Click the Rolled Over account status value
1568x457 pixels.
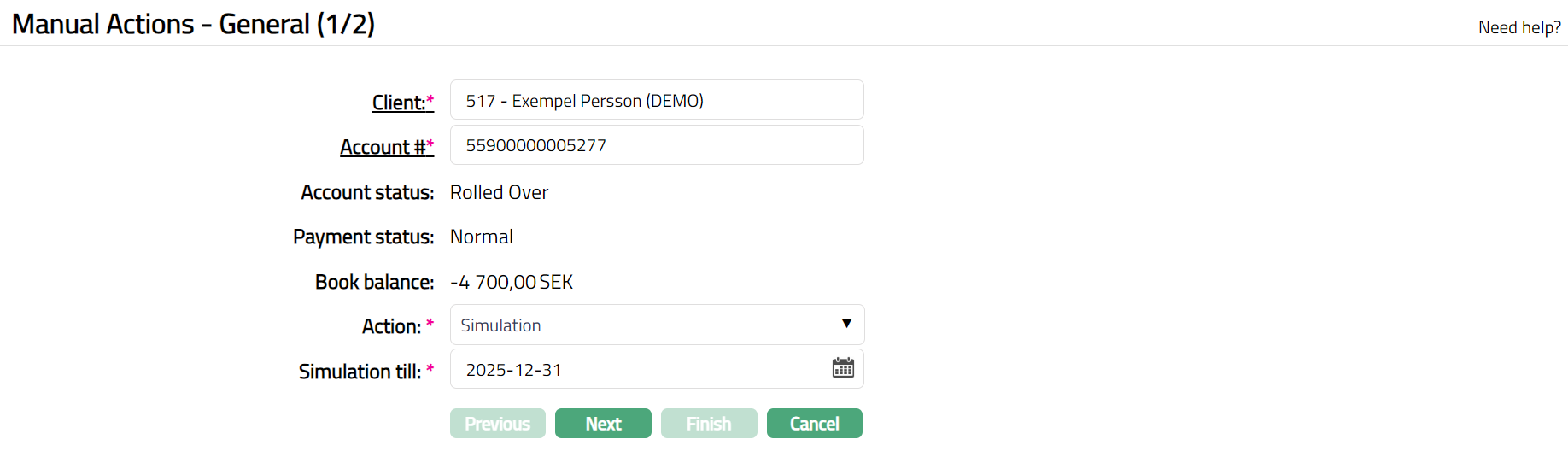coord(499,192)
